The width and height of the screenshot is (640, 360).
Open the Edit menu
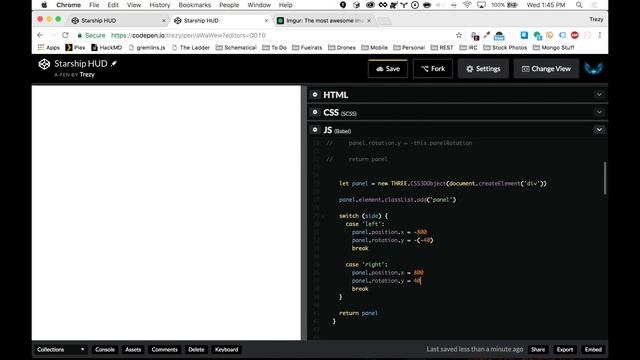click(113, 5)
